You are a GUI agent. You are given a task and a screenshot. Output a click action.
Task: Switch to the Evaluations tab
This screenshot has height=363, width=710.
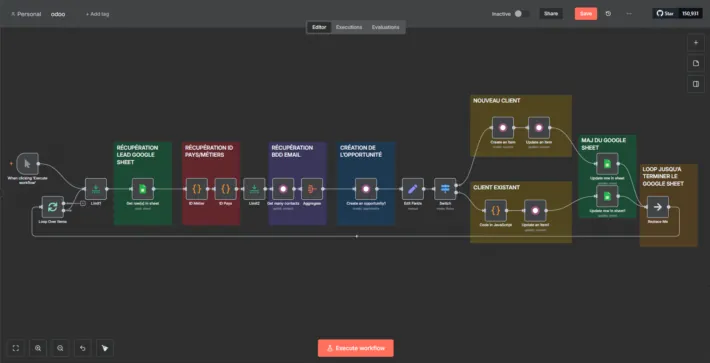click(385, 27)
